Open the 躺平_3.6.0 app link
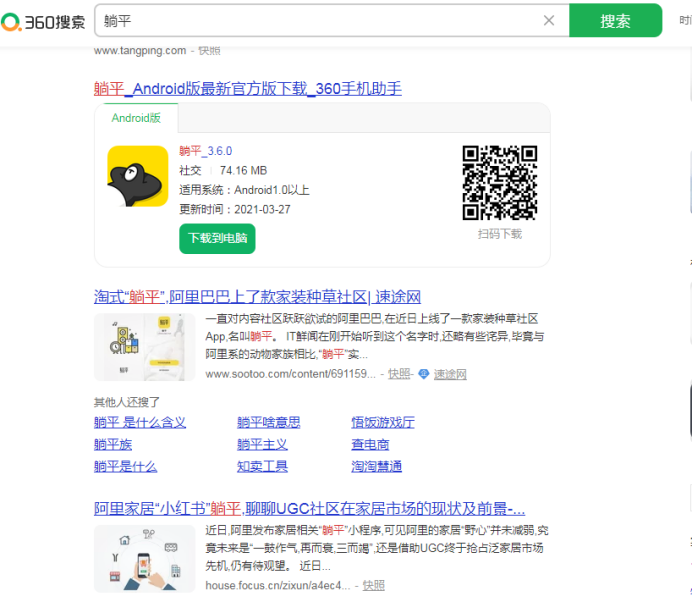Viewport: 692px width, 602px height. 205,151
